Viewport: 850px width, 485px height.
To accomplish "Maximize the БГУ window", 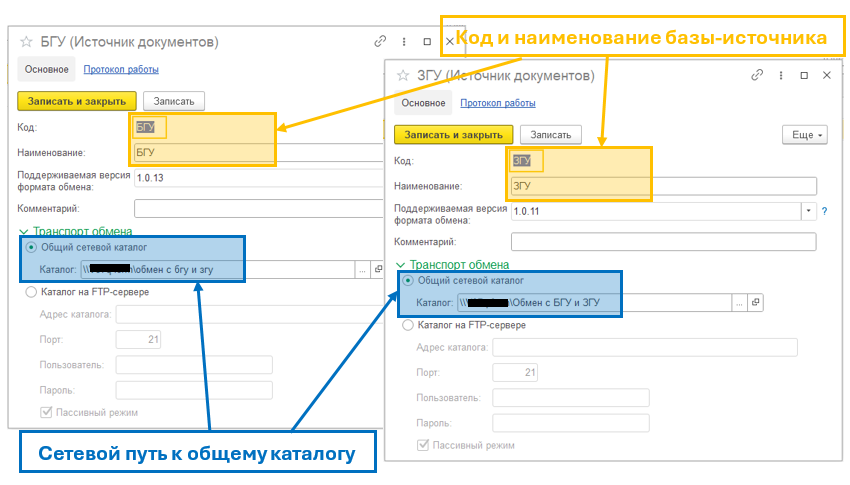I will [427, 42].
